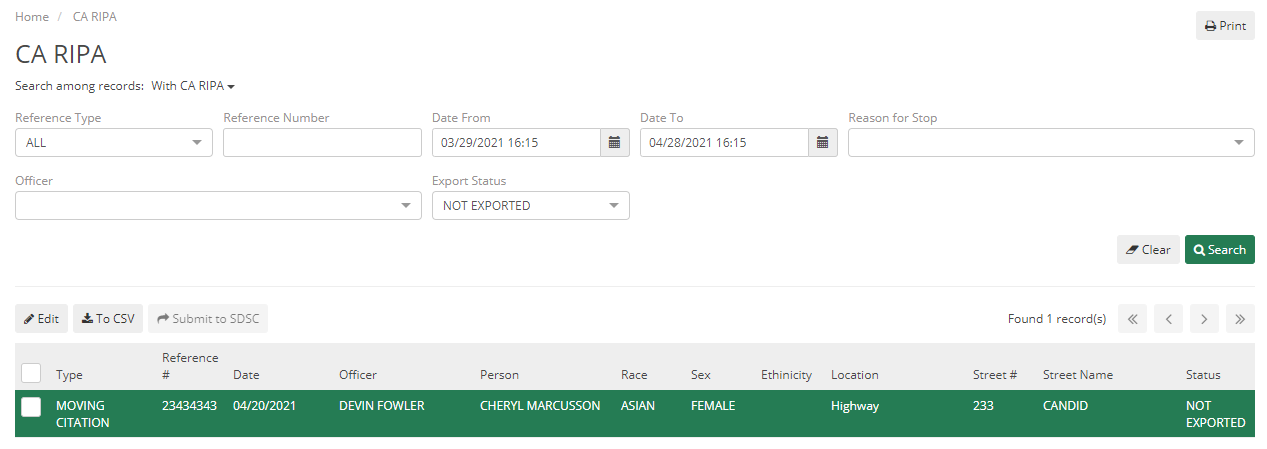
Task: Run the Search button
Action: (x=1220, y=250)
